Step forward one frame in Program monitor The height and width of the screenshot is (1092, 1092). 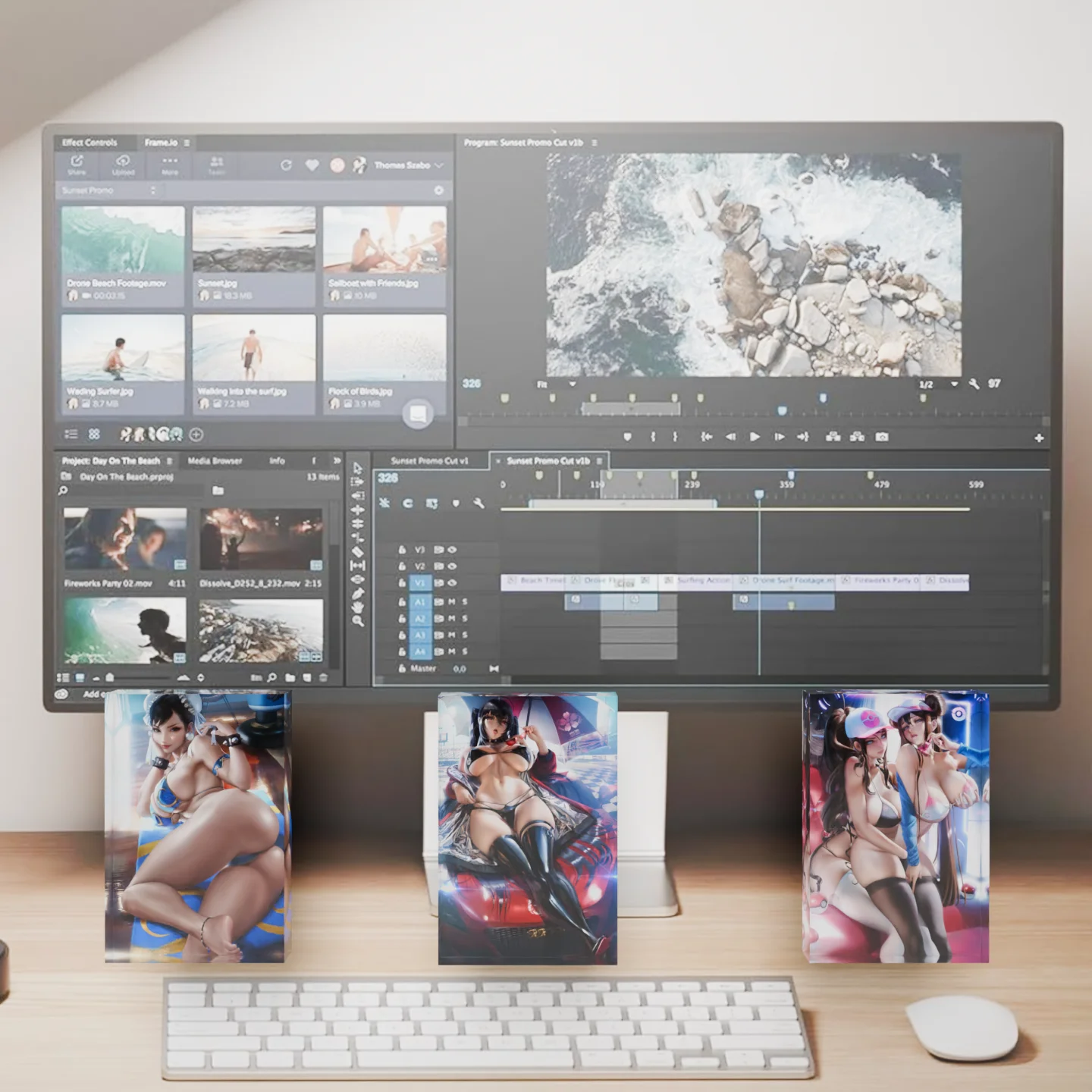click(x=779, y=437)
